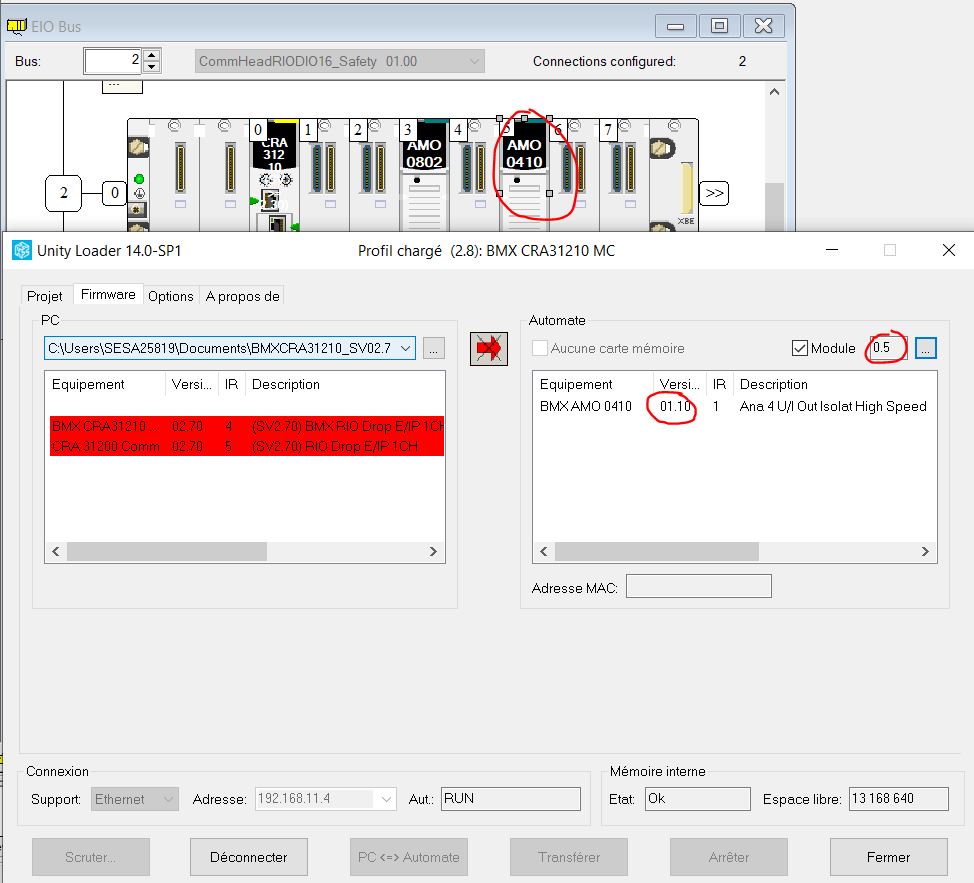Click the Fermer button
Viewport: 974px width, 883px height.
click(888, 857)
